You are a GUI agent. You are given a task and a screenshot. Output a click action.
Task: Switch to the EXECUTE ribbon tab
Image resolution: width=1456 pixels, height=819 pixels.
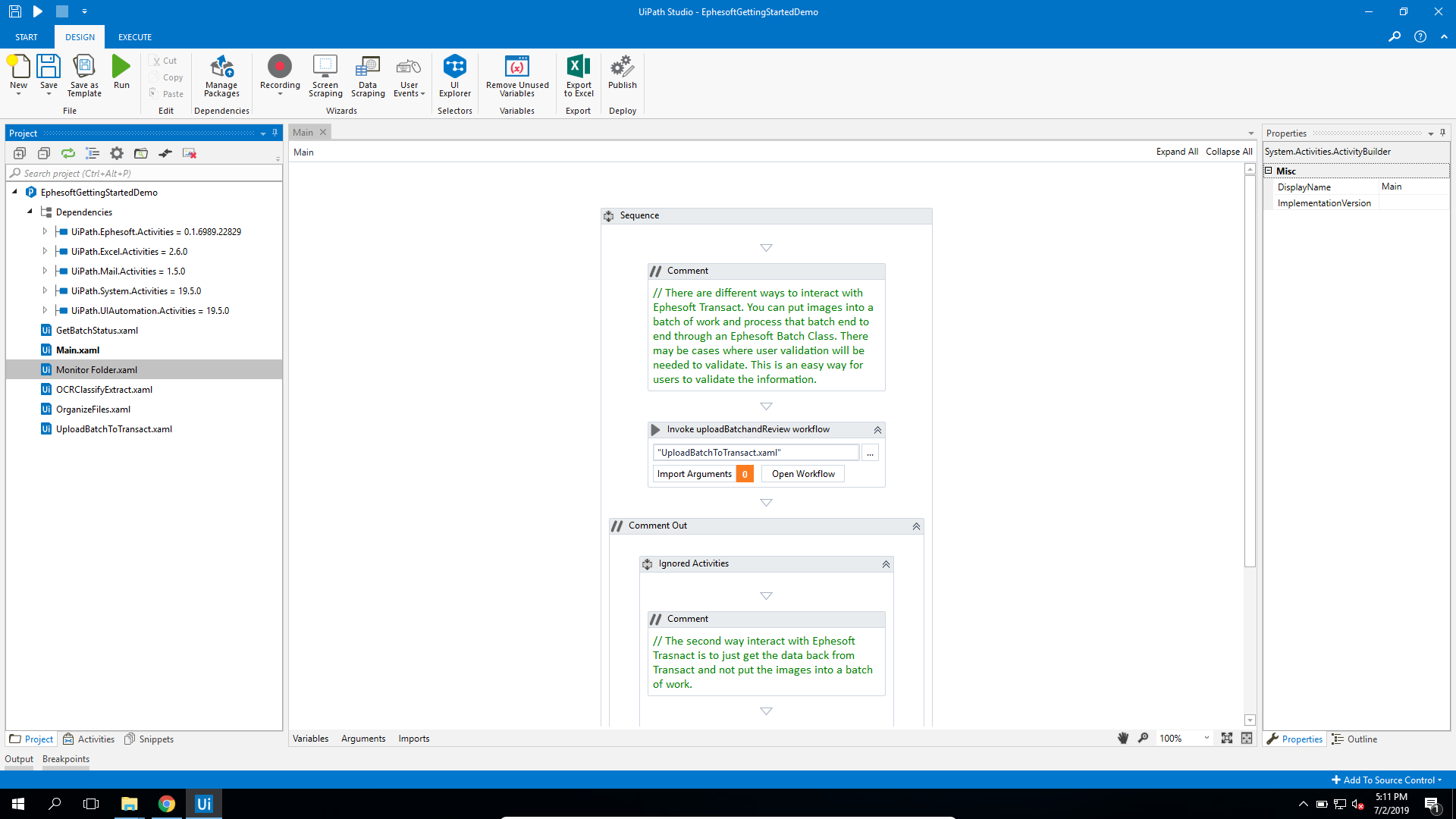(135, 37)
